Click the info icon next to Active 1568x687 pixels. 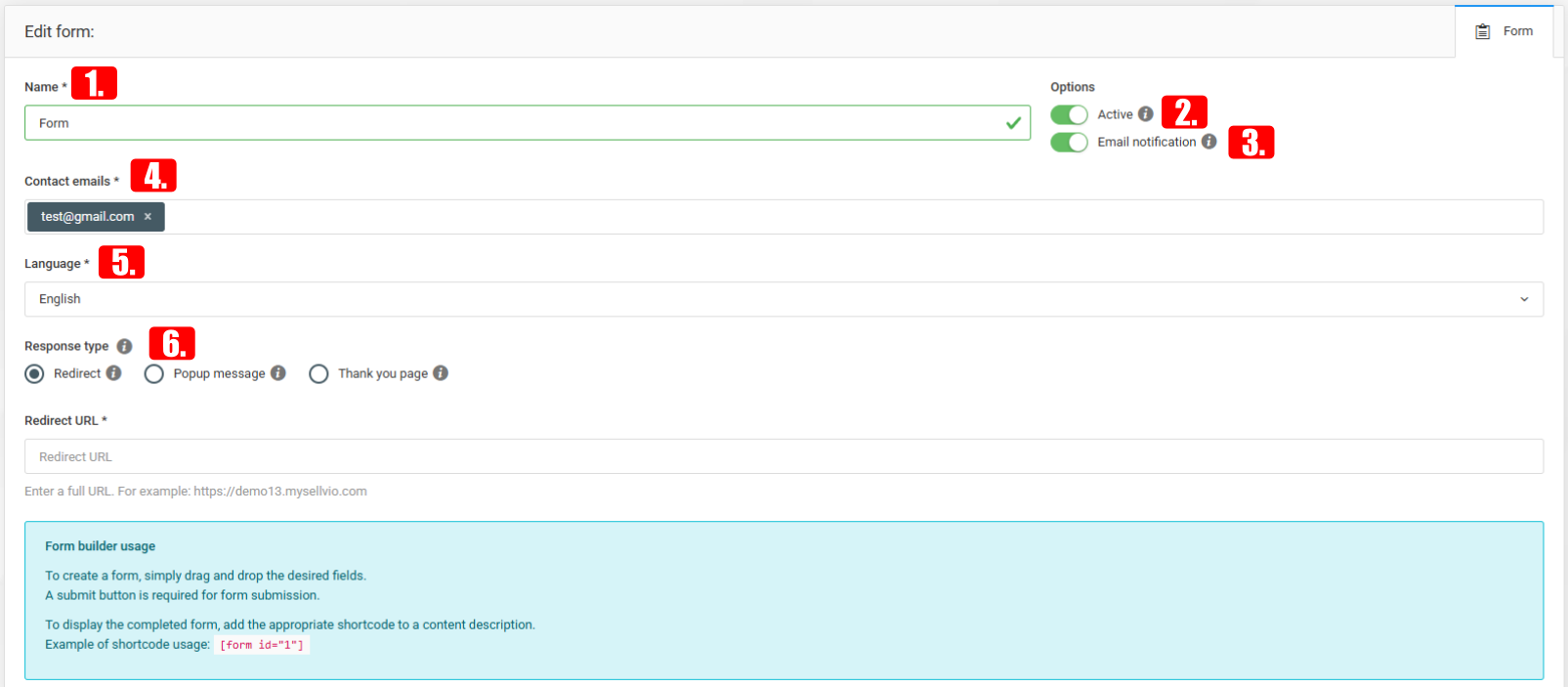pyautogui.click(x=1146, y=114)
